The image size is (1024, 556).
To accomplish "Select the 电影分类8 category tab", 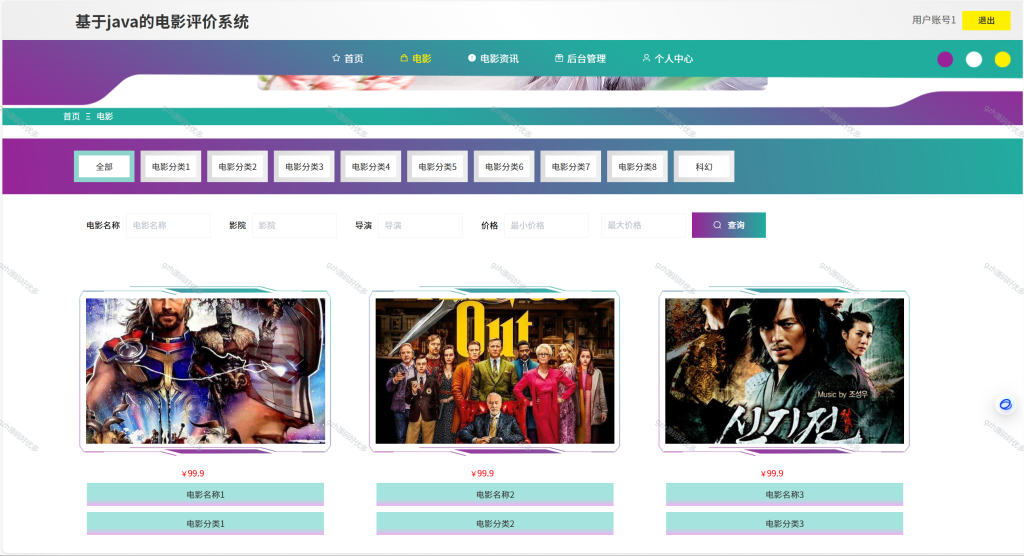I will (637, 167).
